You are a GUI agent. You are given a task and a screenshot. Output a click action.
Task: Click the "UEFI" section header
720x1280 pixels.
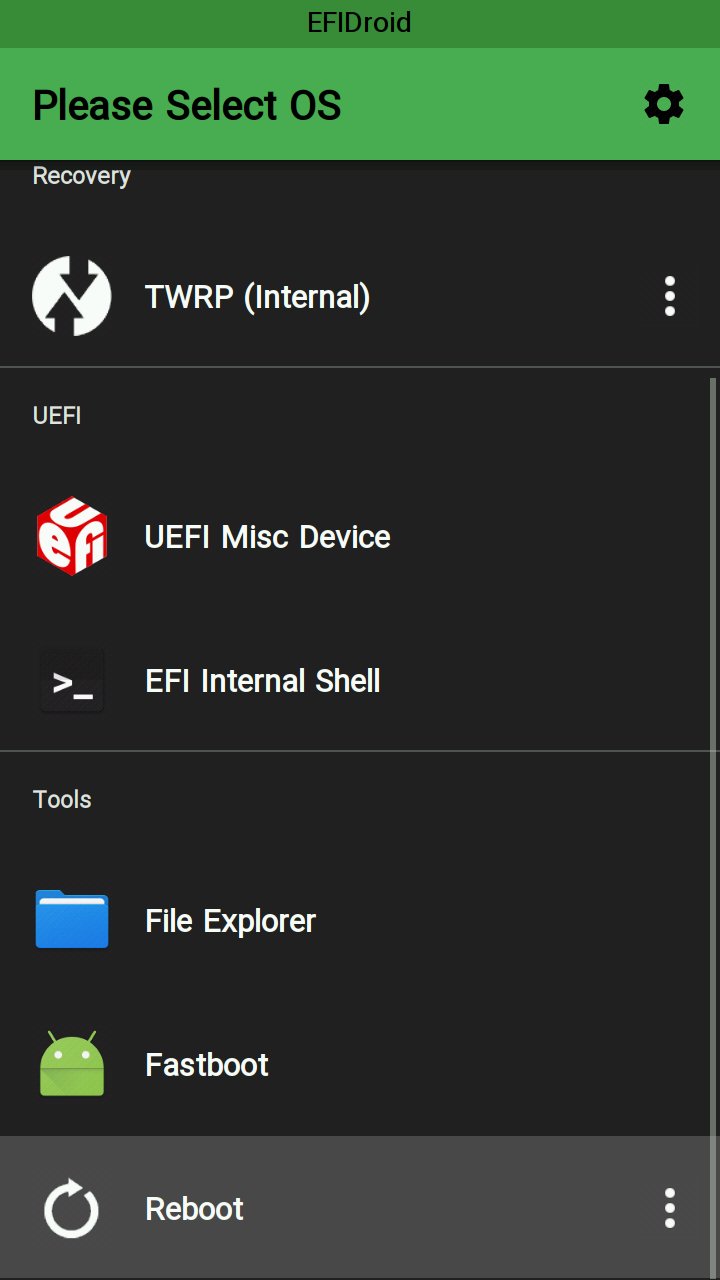(57, 416)
